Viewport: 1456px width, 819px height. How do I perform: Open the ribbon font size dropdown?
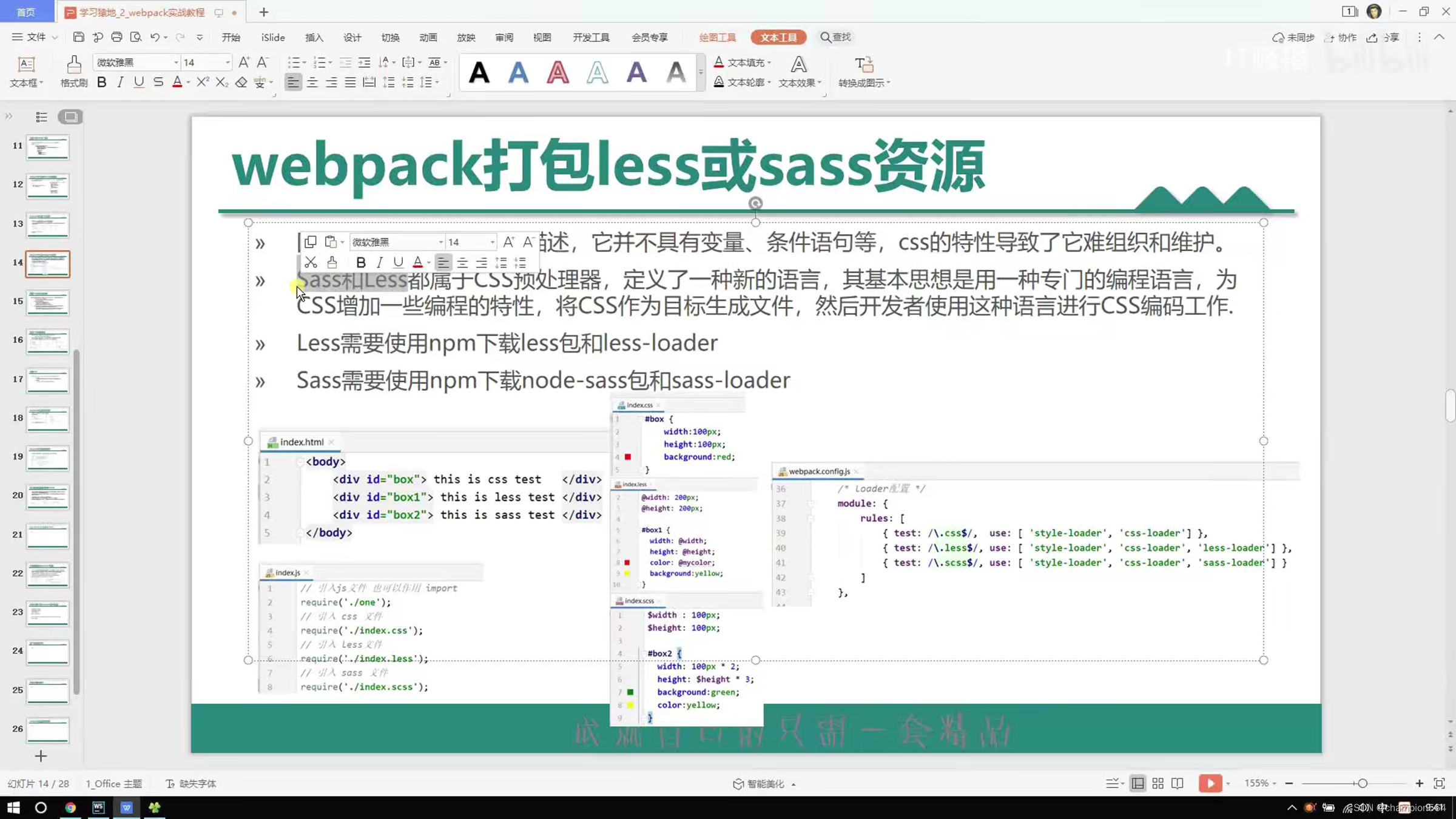coord(227,62)
